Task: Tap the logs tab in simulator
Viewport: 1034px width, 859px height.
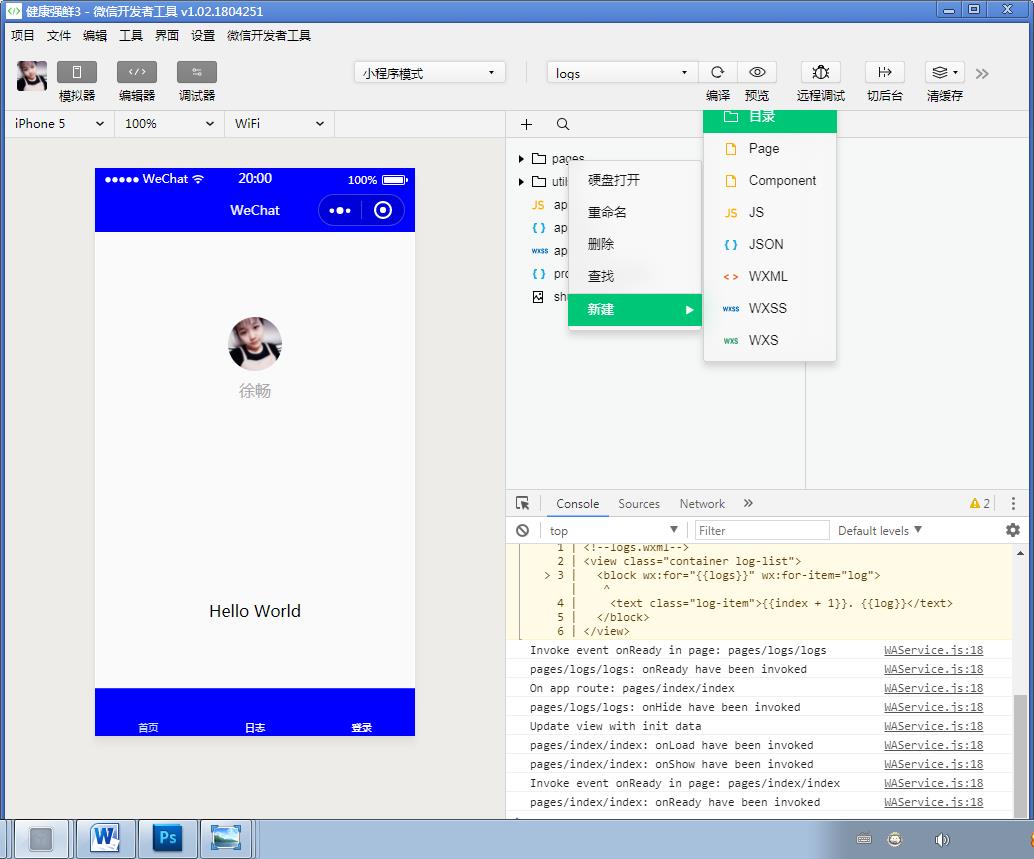Action: [255, 726]
